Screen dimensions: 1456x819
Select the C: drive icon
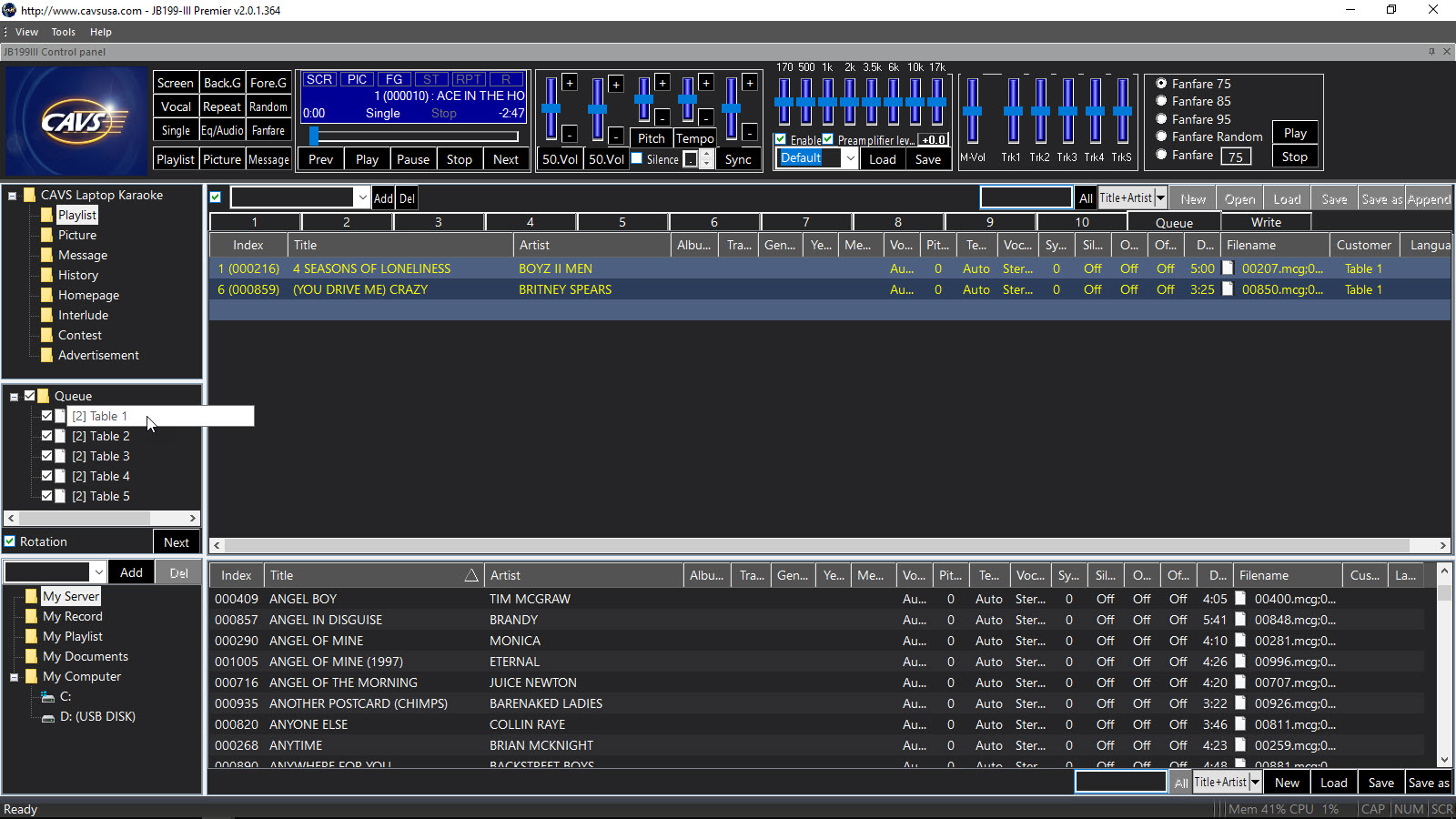pos(48,697)
